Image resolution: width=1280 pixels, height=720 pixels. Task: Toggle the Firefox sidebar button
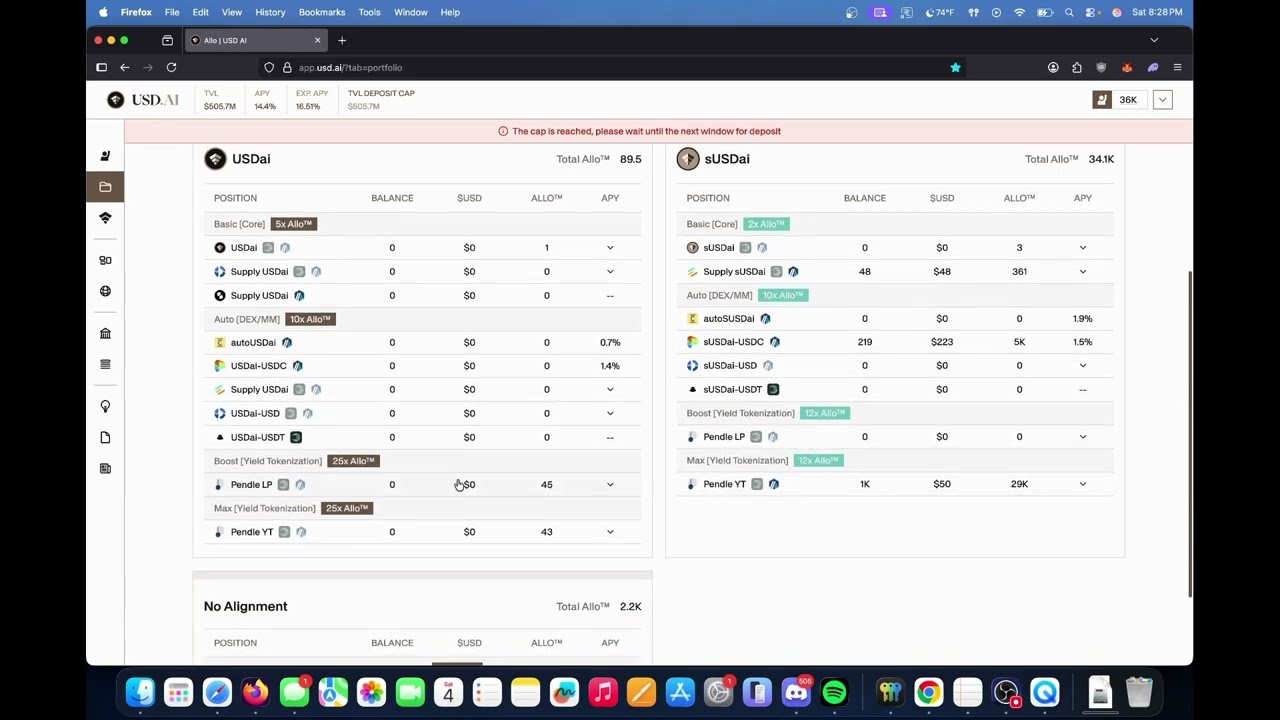101,67
